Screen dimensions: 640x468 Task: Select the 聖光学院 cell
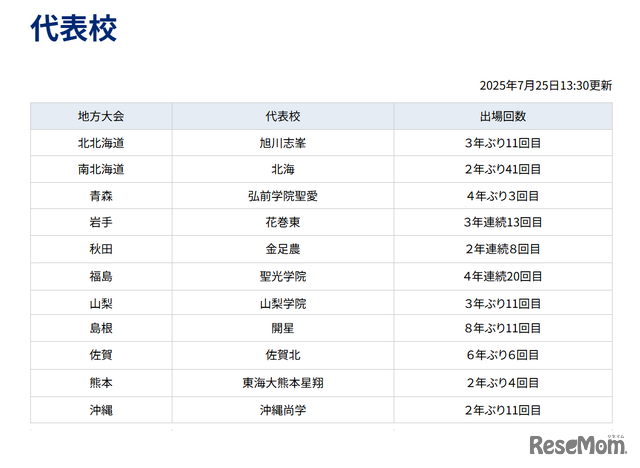pos(283,276)
